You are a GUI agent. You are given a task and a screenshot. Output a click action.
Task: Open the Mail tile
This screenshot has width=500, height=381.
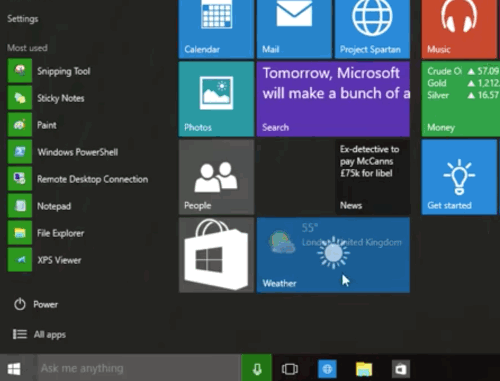(294, 29)
